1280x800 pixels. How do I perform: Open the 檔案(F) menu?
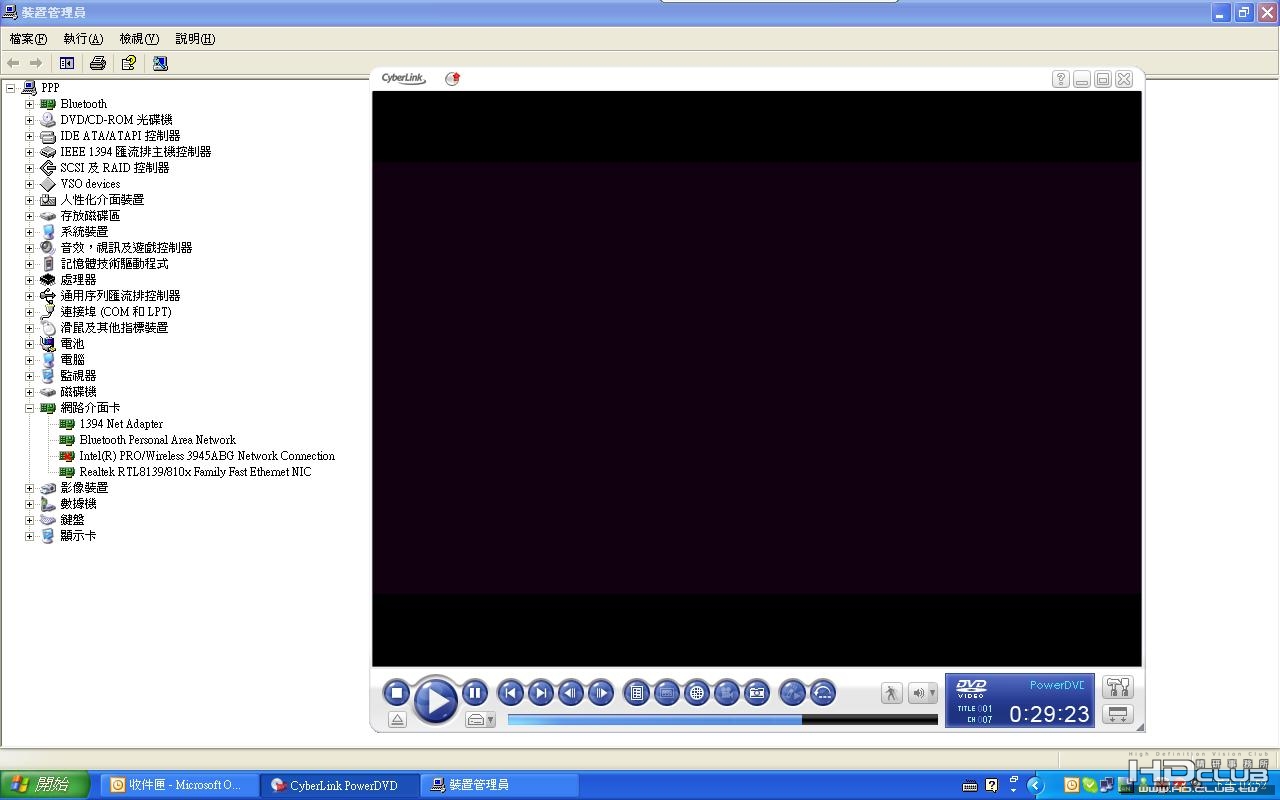pyautogui.click(x=28, y=39)
